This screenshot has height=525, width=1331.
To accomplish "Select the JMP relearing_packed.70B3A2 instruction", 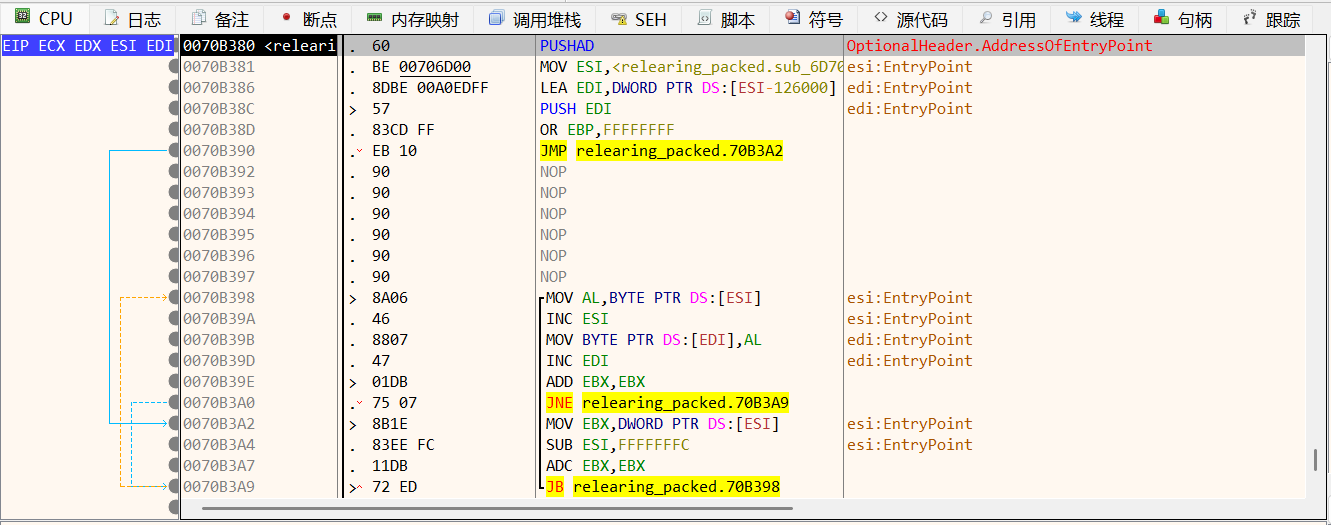I will [661, 151].
